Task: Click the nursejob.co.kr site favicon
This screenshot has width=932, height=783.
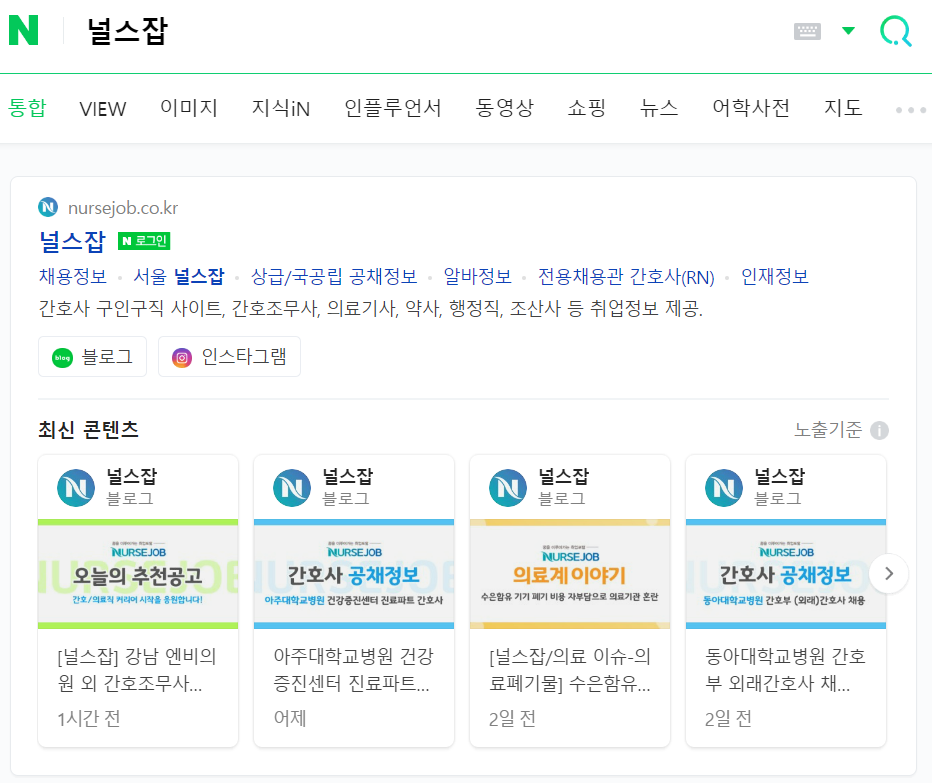Action: 48,207
